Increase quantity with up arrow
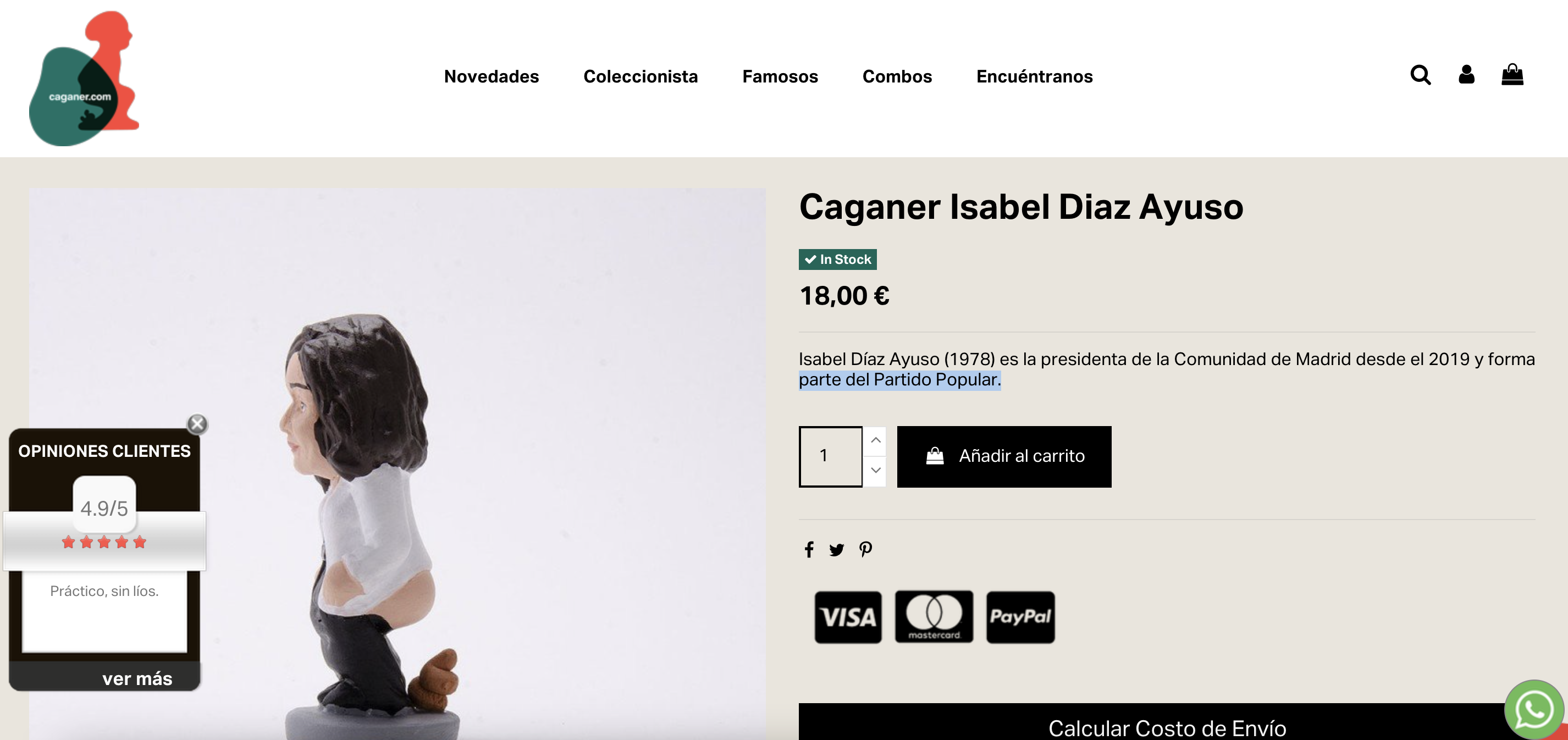This screenshot has width=1568, height=740. coord(875,440)
